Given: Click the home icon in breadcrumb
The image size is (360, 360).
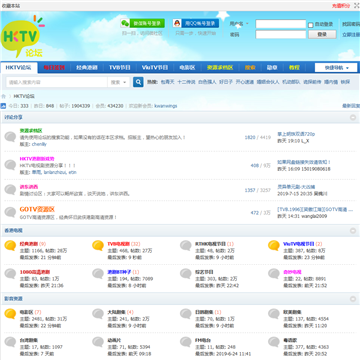Looking at the screenshot, I should [x=4, y=96].
